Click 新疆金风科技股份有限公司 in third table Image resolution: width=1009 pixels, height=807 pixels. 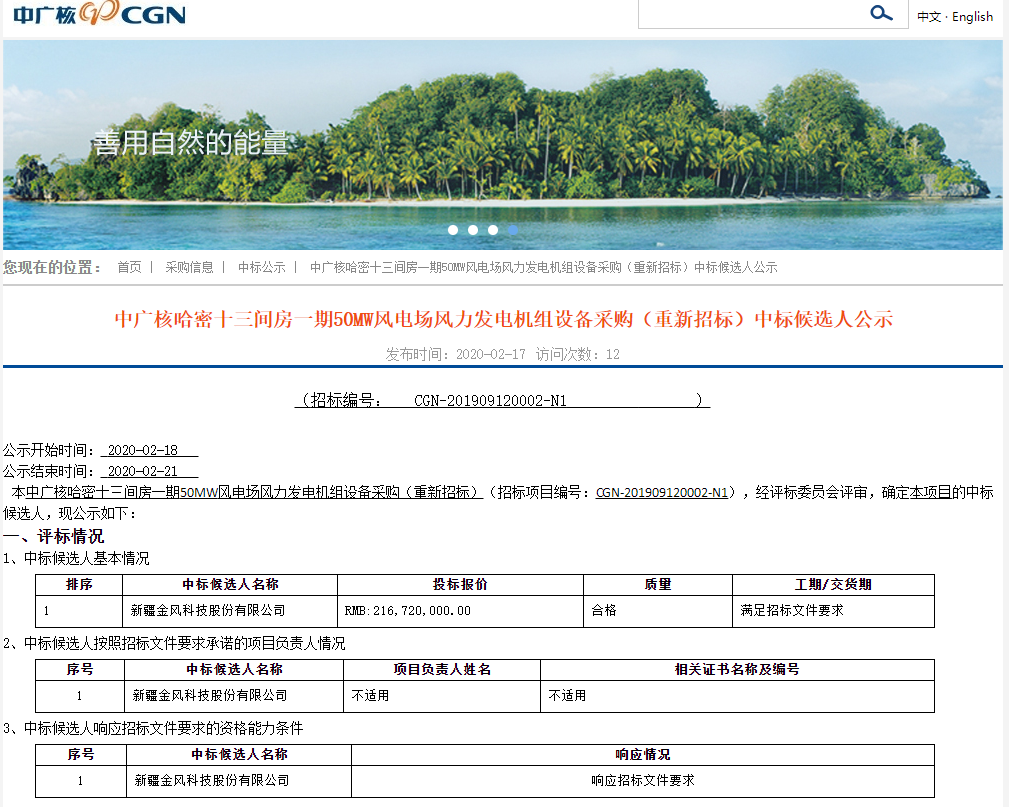212,781
